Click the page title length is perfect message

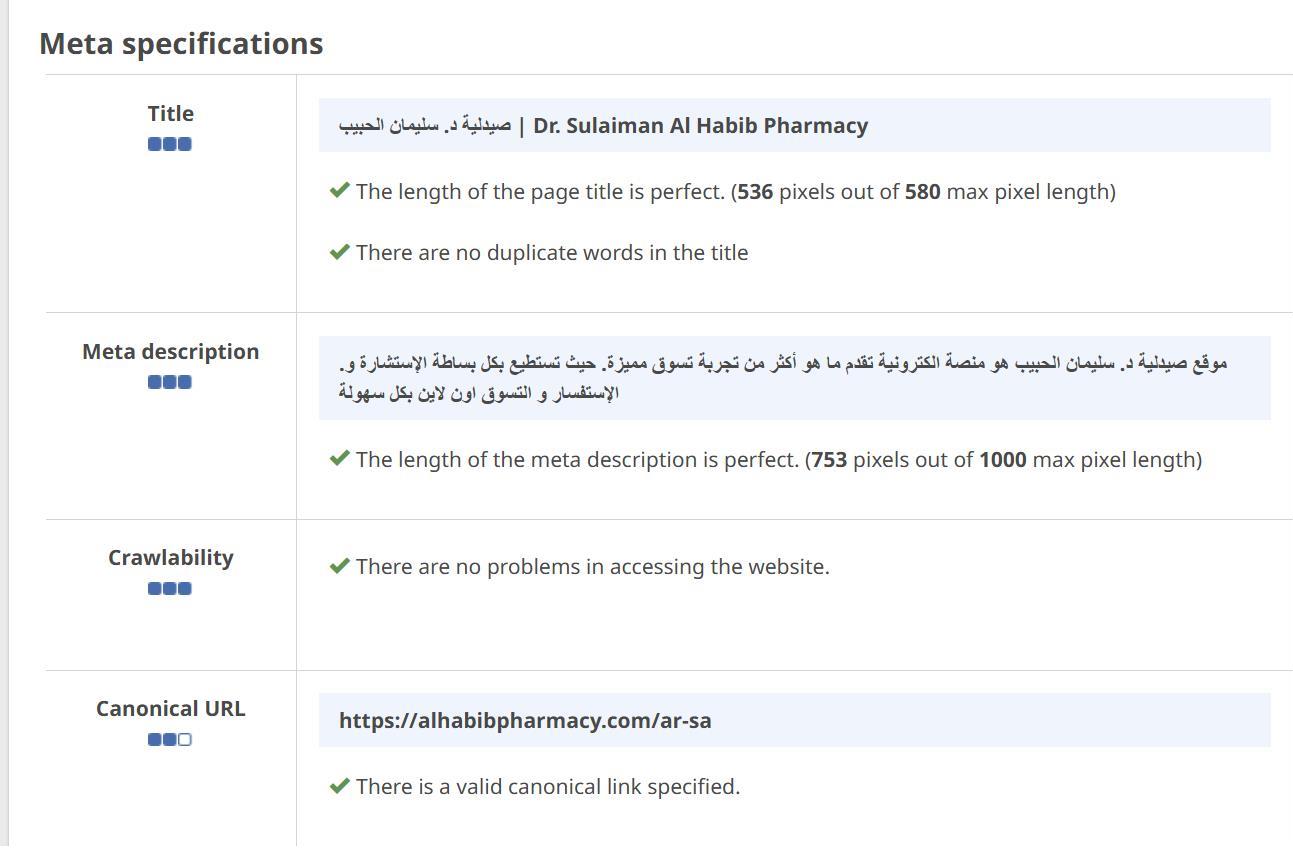(x=736, y=192)
